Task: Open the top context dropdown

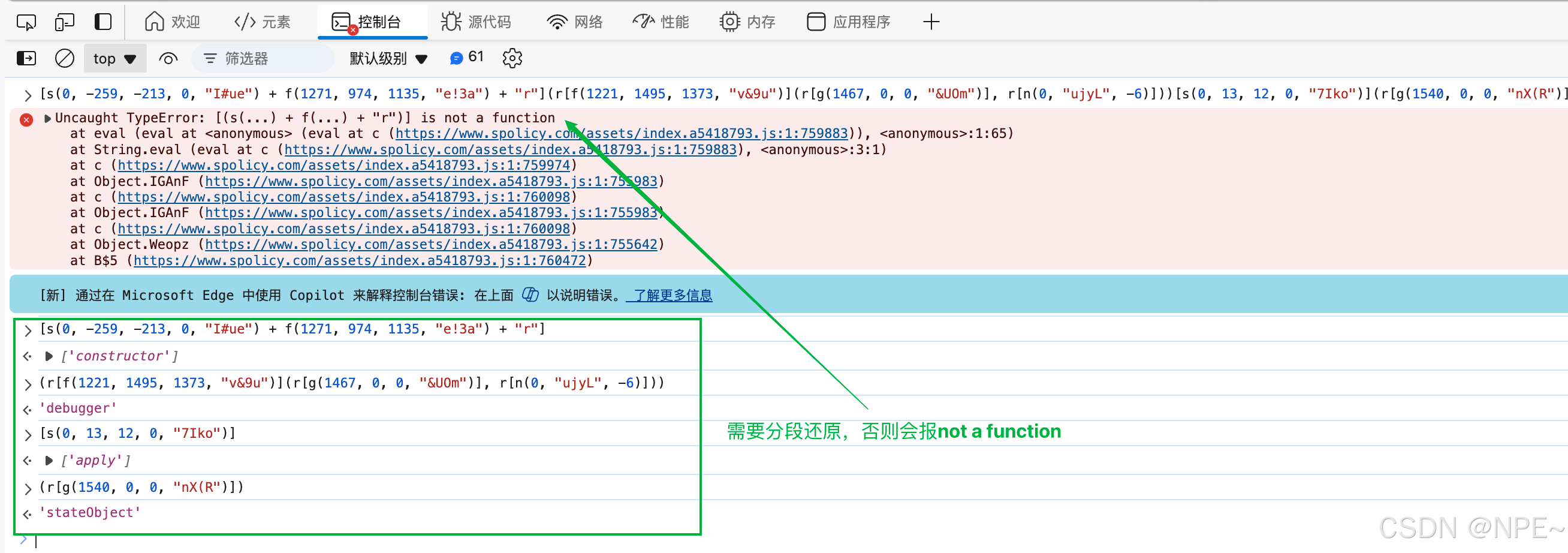Action: click(114, 58)
